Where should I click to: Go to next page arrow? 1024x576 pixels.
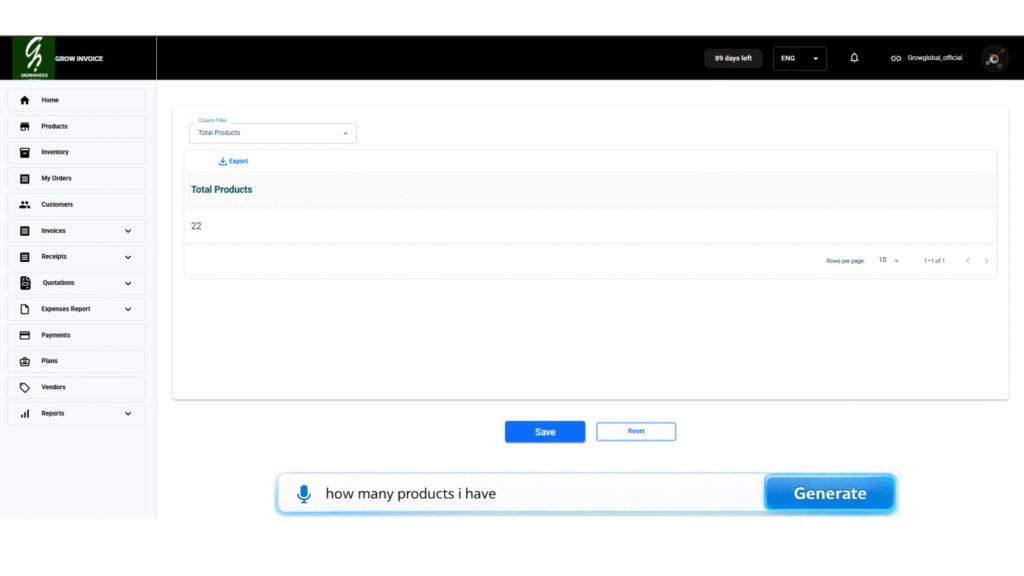pos(987,261)
